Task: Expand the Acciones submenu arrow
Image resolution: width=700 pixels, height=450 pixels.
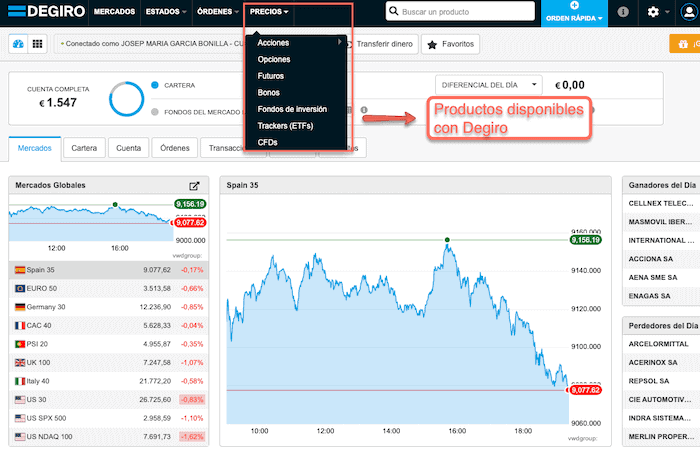Action: 340,42
